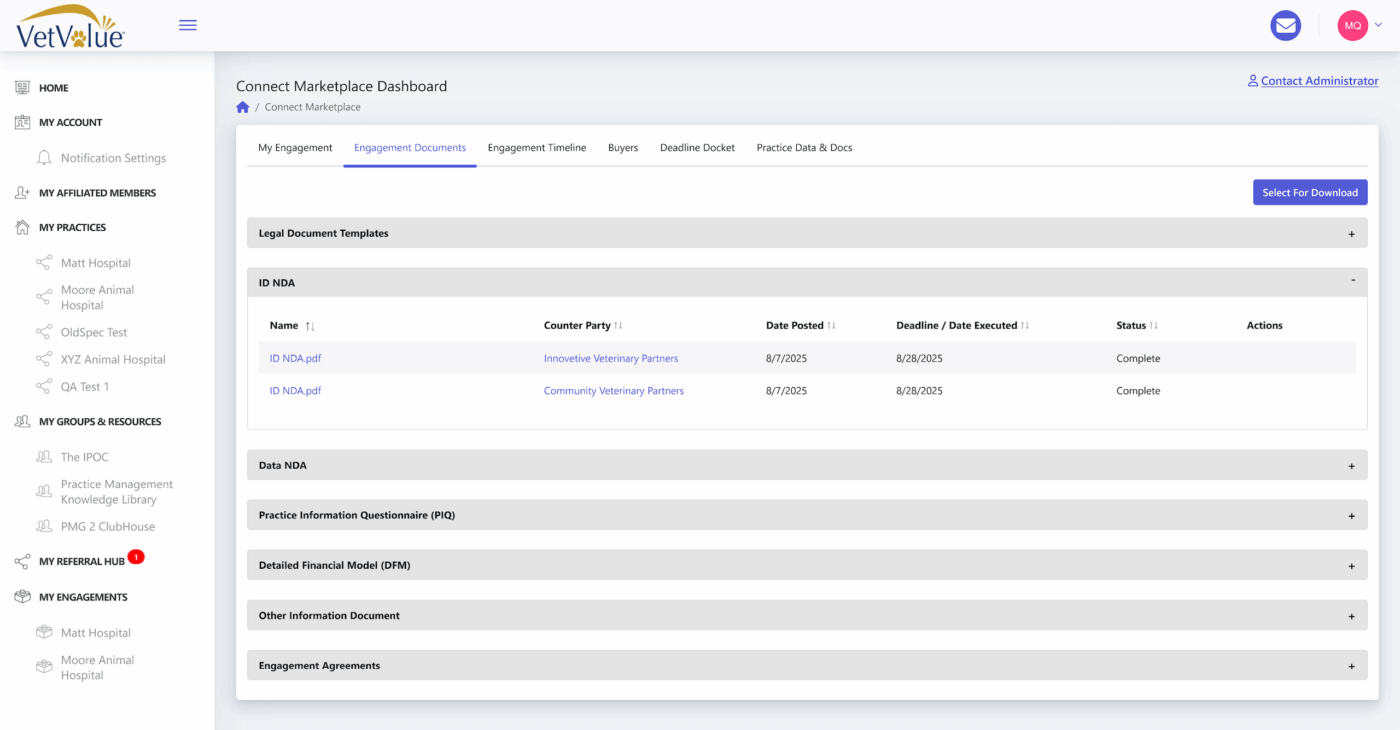Collapse the ID NDA section
Screen dimensions: 1400x730
pos(1352,282)
